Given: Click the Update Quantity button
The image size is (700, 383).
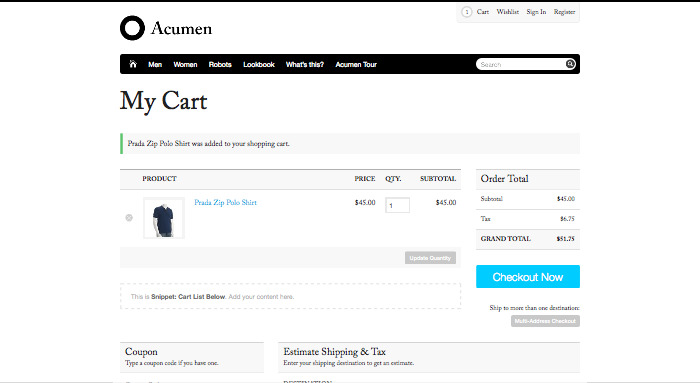Looking at the screenshot, I should click(430, 258).
